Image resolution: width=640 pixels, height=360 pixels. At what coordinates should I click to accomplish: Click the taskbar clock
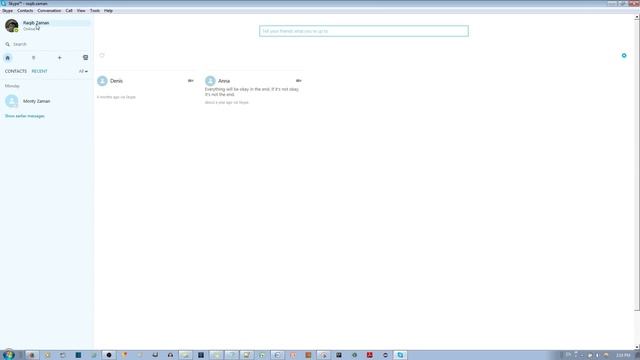click(623, 355)
